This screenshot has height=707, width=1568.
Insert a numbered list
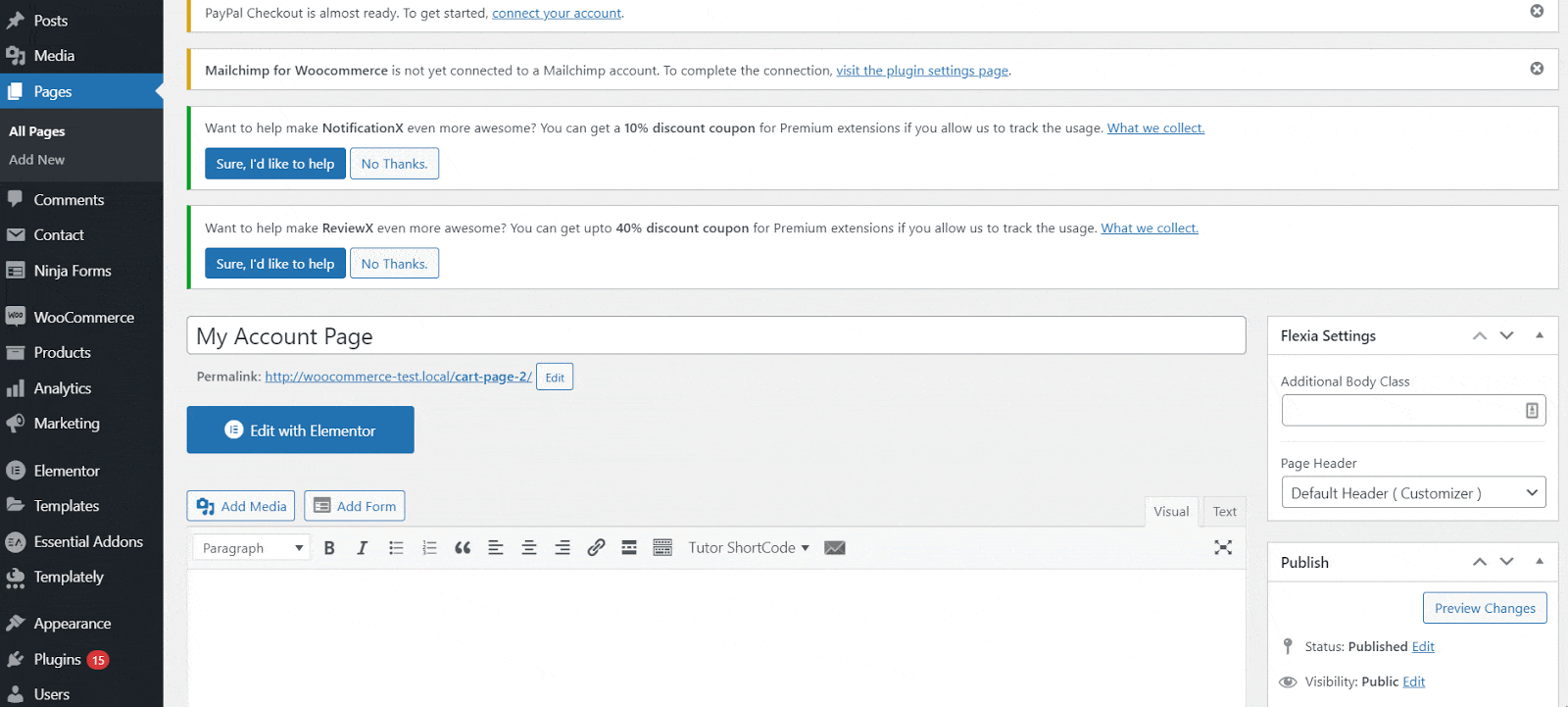(429, 548)
